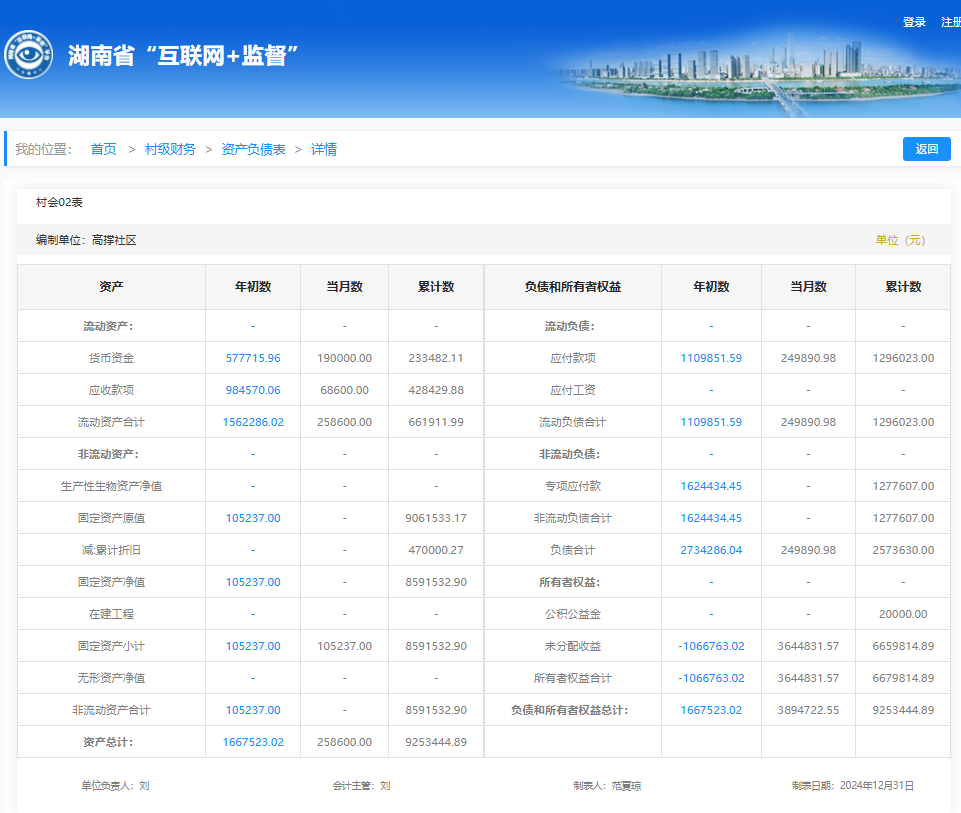Click 公积公益金 累计数 cell 20000.00
The height and width of the screenshot is (813, 961).
[903, 614]
